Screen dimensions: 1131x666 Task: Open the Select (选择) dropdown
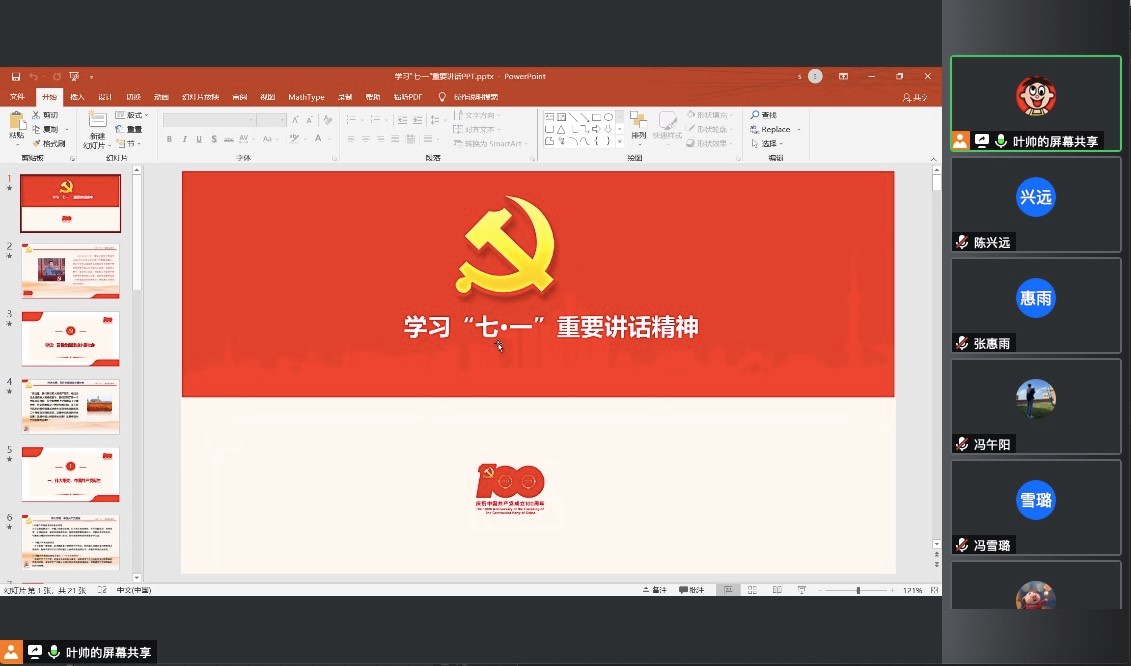767,144
